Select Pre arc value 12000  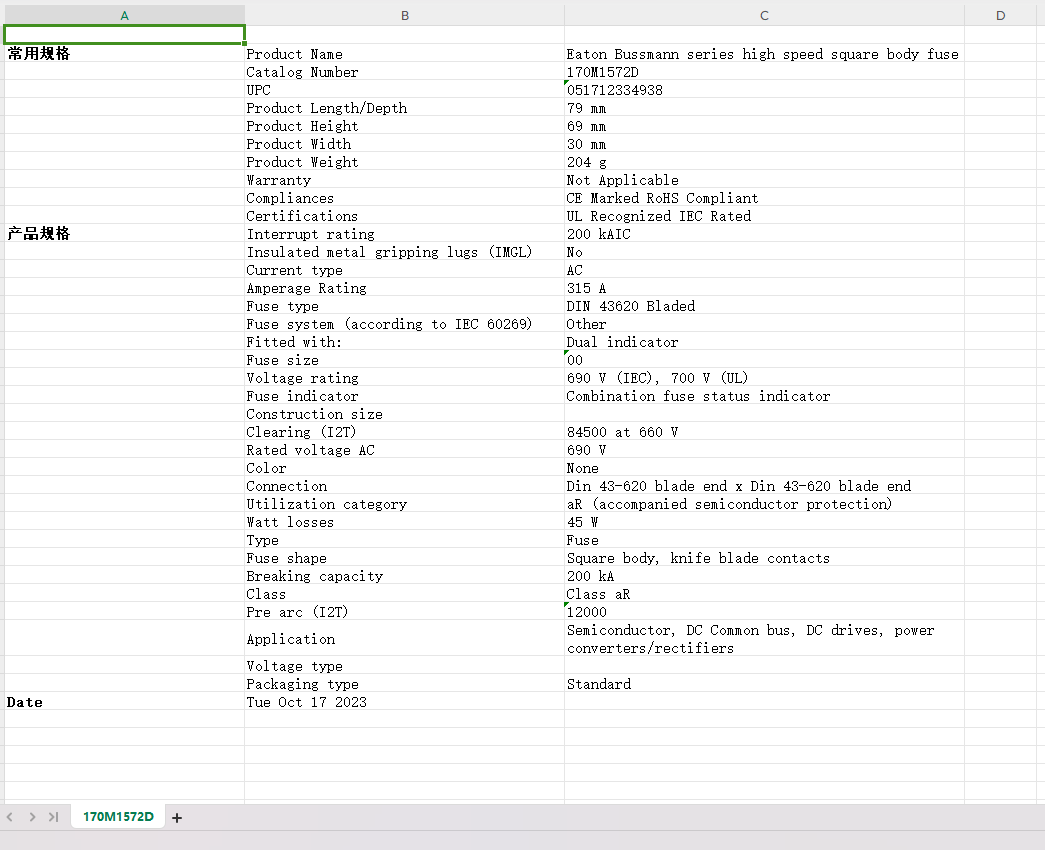click(764, 611)
